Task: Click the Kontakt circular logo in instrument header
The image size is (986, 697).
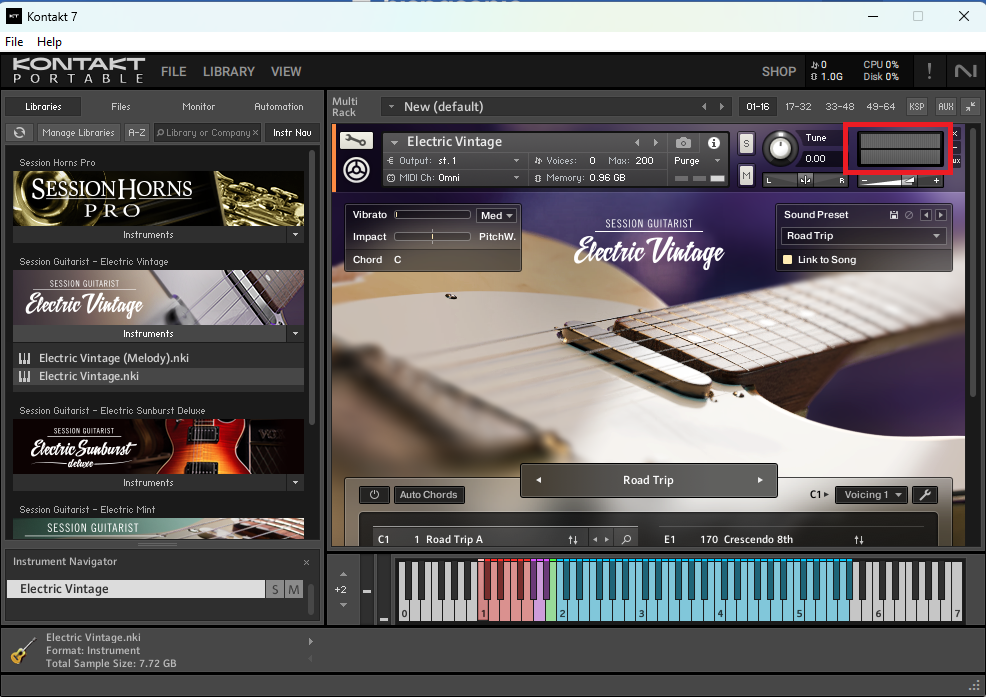Action: tap(357, 170)
